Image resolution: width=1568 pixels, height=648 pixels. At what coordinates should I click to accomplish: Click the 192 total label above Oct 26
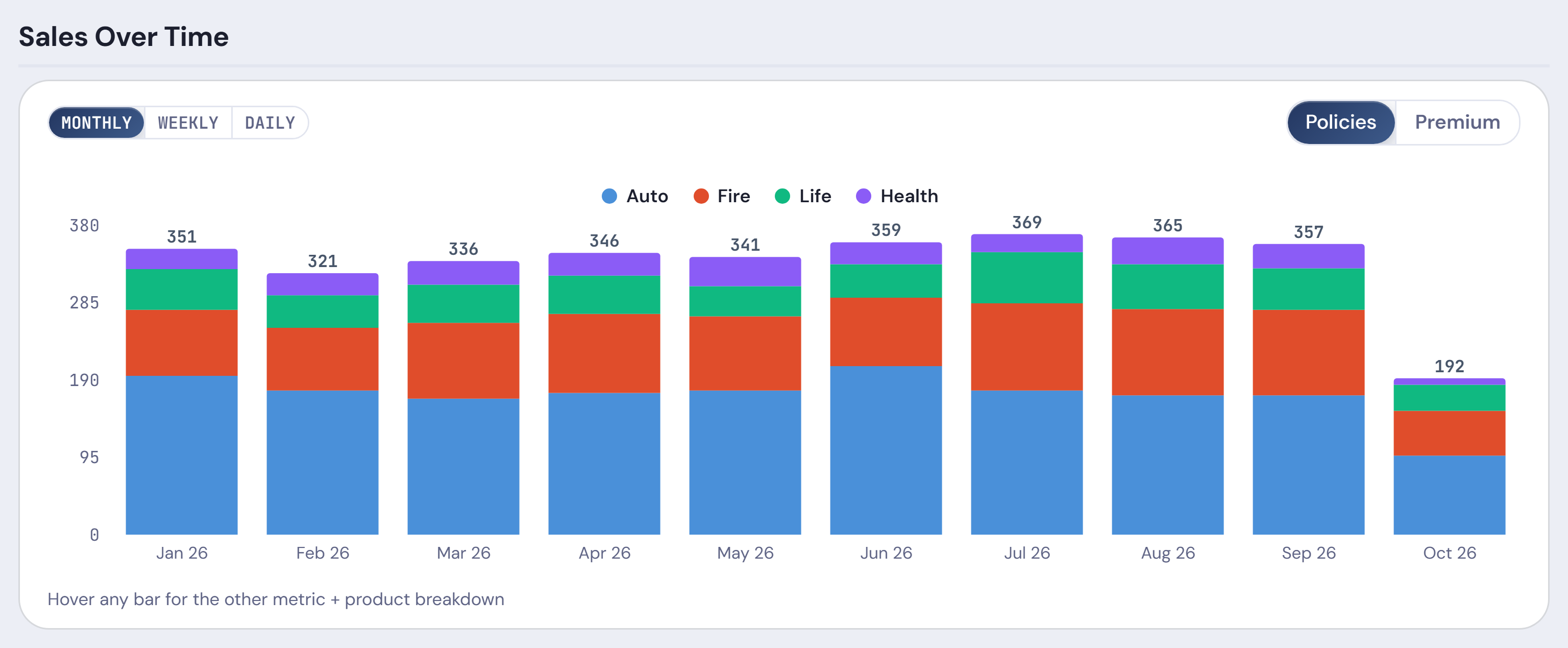(x=1449, y=366)
